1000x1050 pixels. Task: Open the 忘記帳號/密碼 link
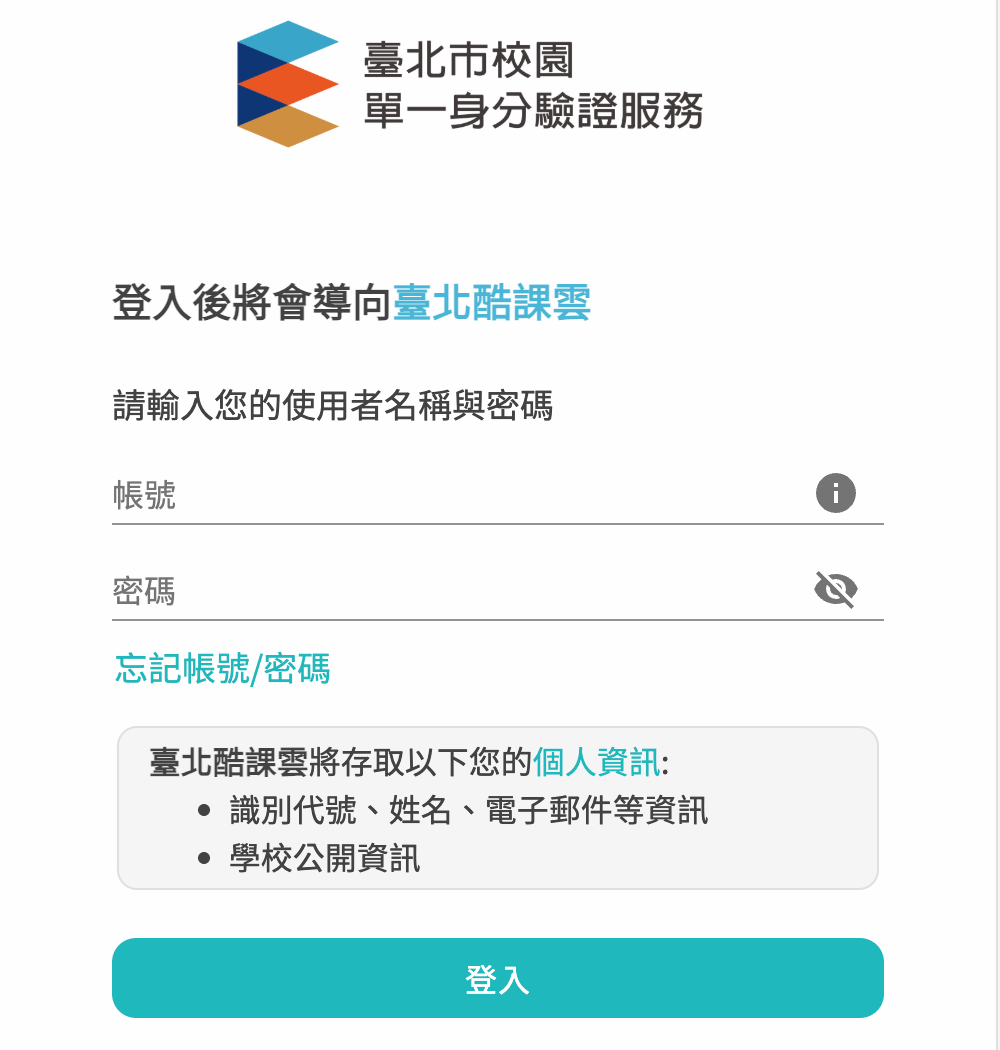click(x=222, y=668)
